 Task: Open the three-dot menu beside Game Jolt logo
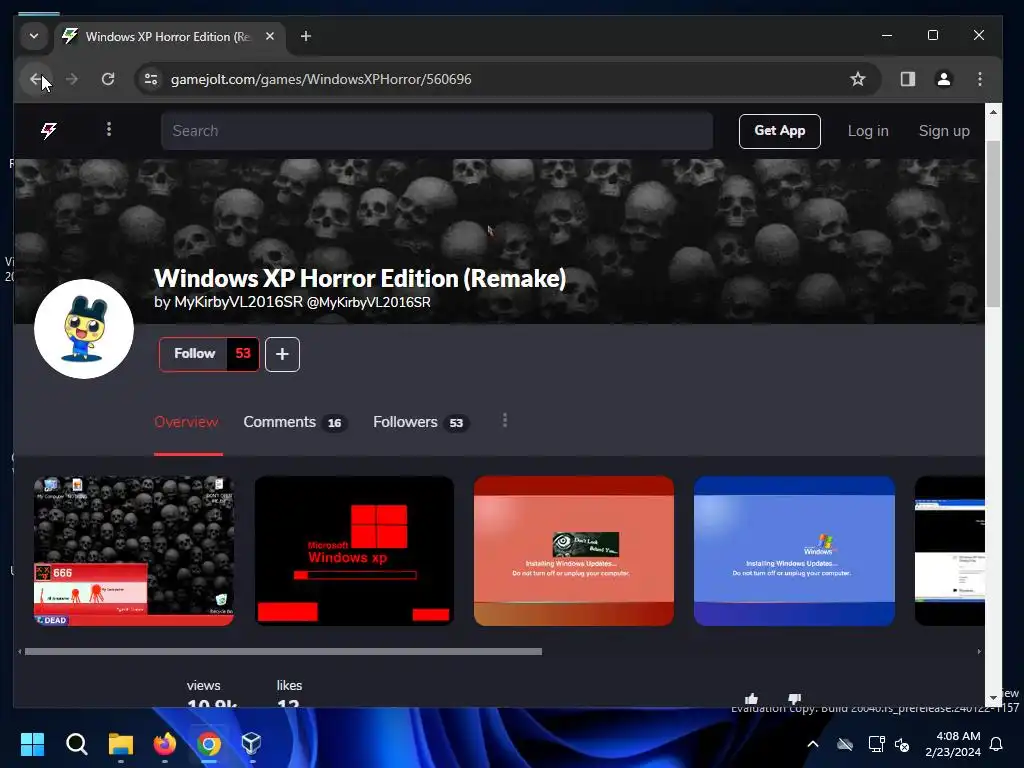tap(109, 129)
